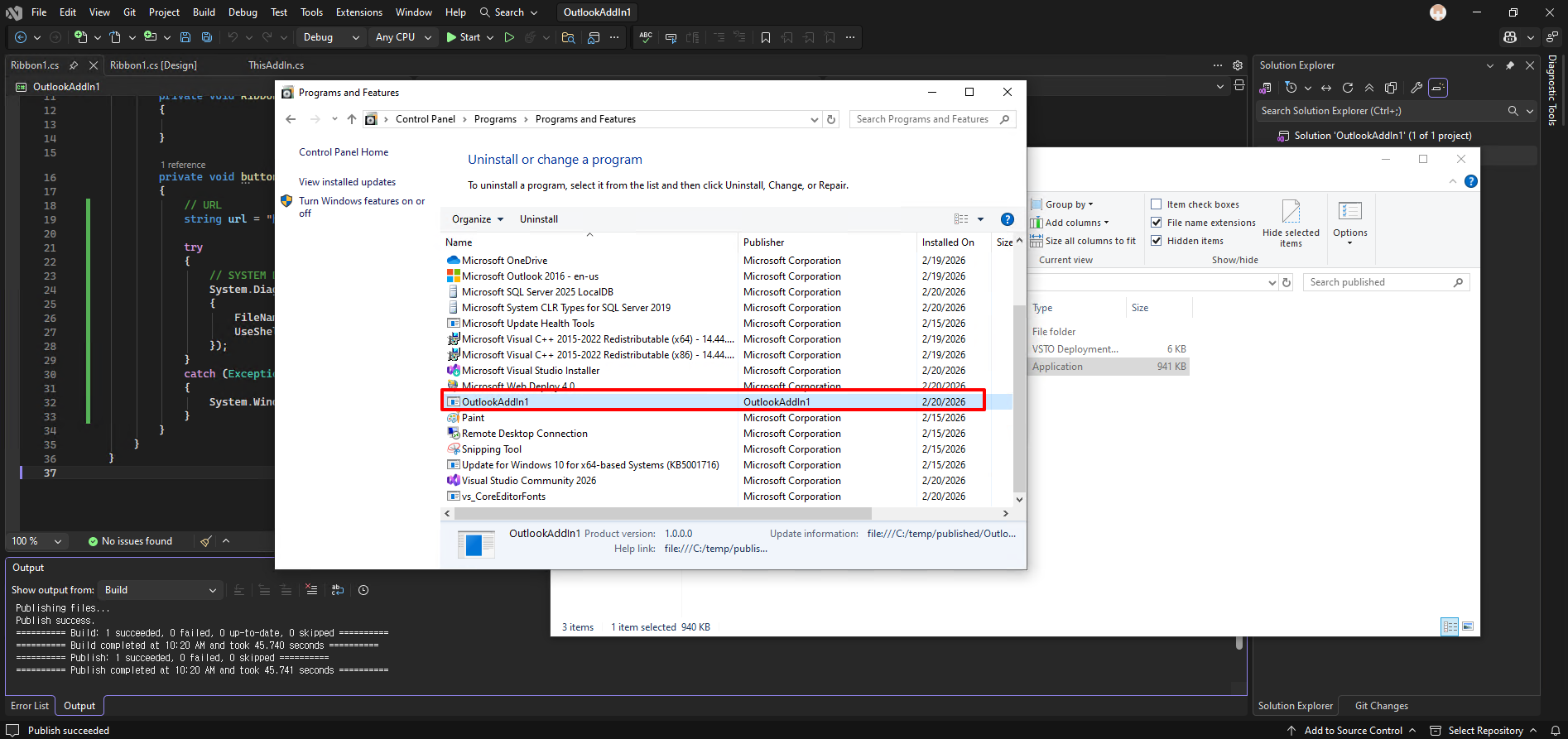Screen dimensions: 1568x739
Task: Toggle Preview Selected Items icon
Action: (x=1438, y=88)
